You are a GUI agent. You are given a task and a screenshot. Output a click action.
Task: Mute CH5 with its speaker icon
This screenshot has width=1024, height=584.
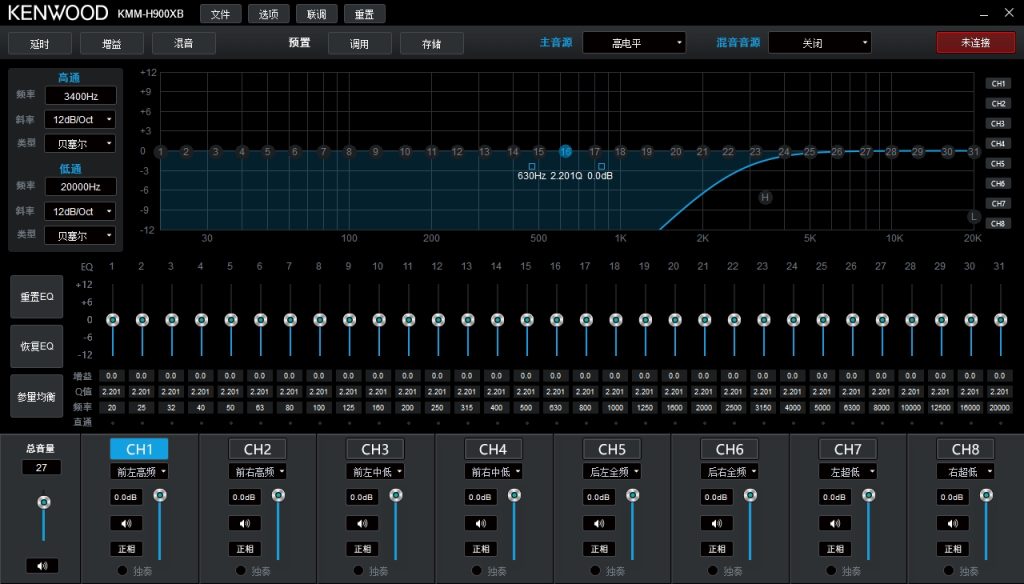pos(599,523)
